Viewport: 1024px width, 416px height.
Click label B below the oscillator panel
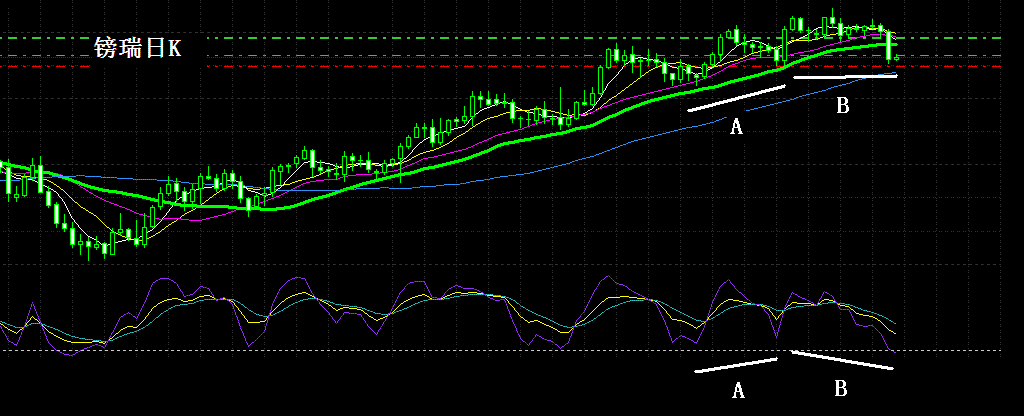[x=841, y=389]
